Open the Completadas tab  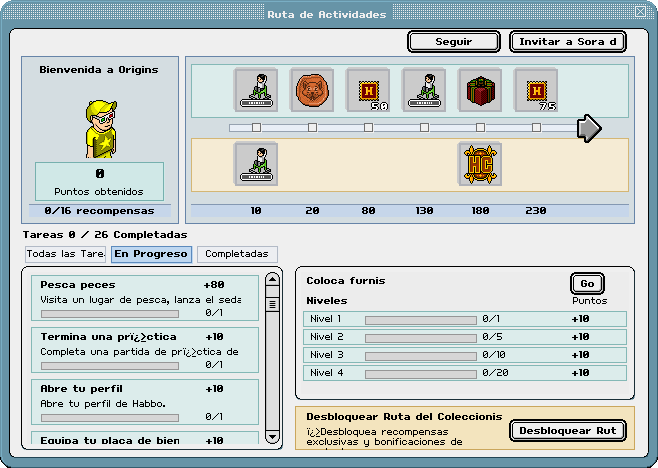point(237,254)
